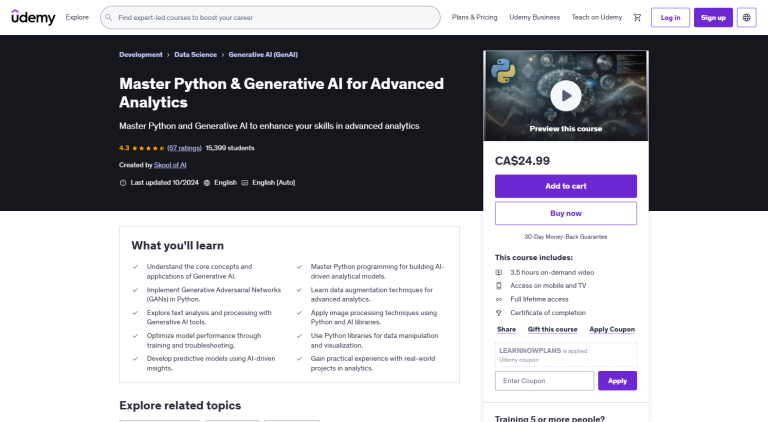Navigate to Development breadcrumb
The height and width of the screenshot is (422, 768).
point(141,55)
